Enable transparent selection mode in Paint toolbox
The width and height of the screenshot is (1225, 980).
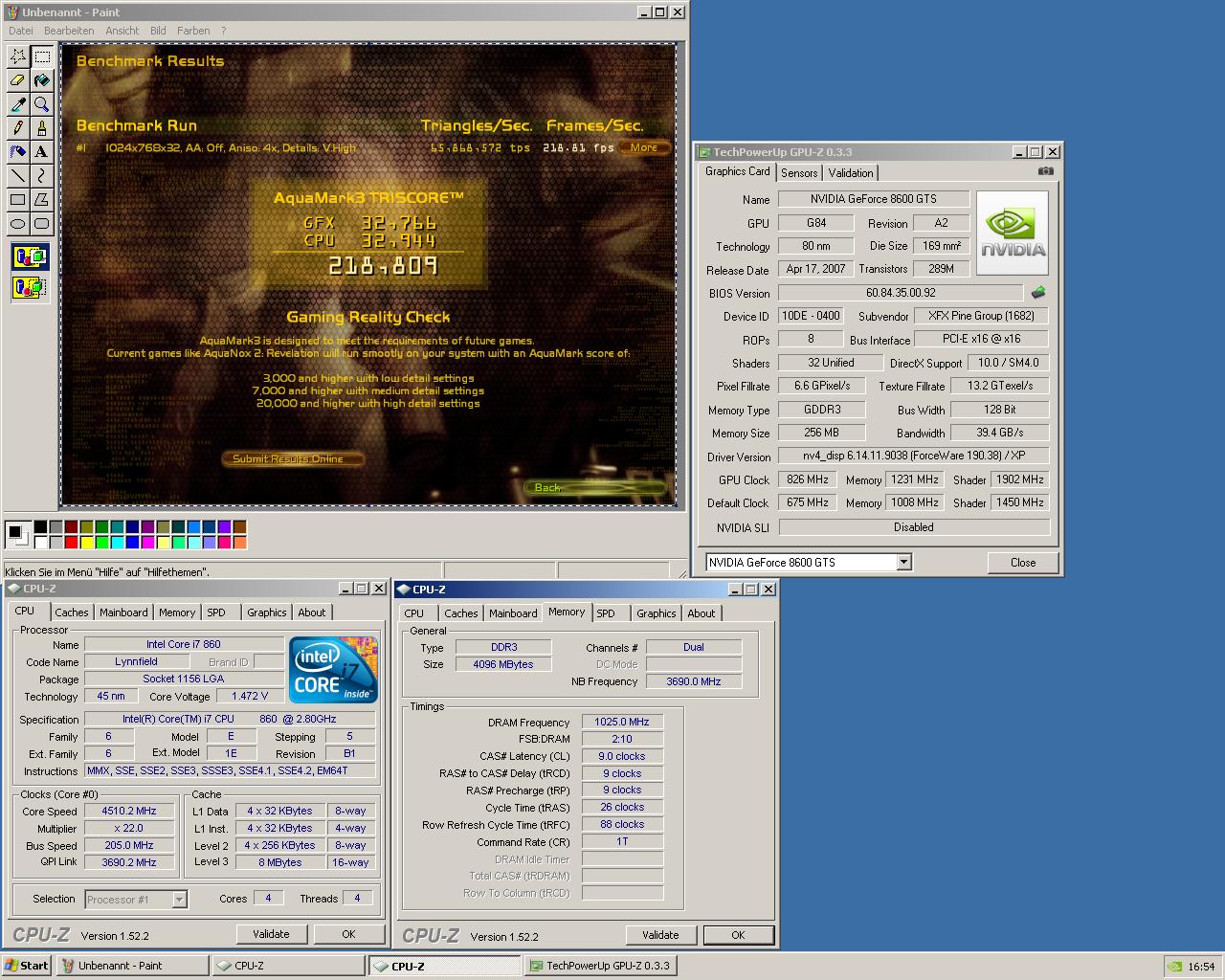31,286
